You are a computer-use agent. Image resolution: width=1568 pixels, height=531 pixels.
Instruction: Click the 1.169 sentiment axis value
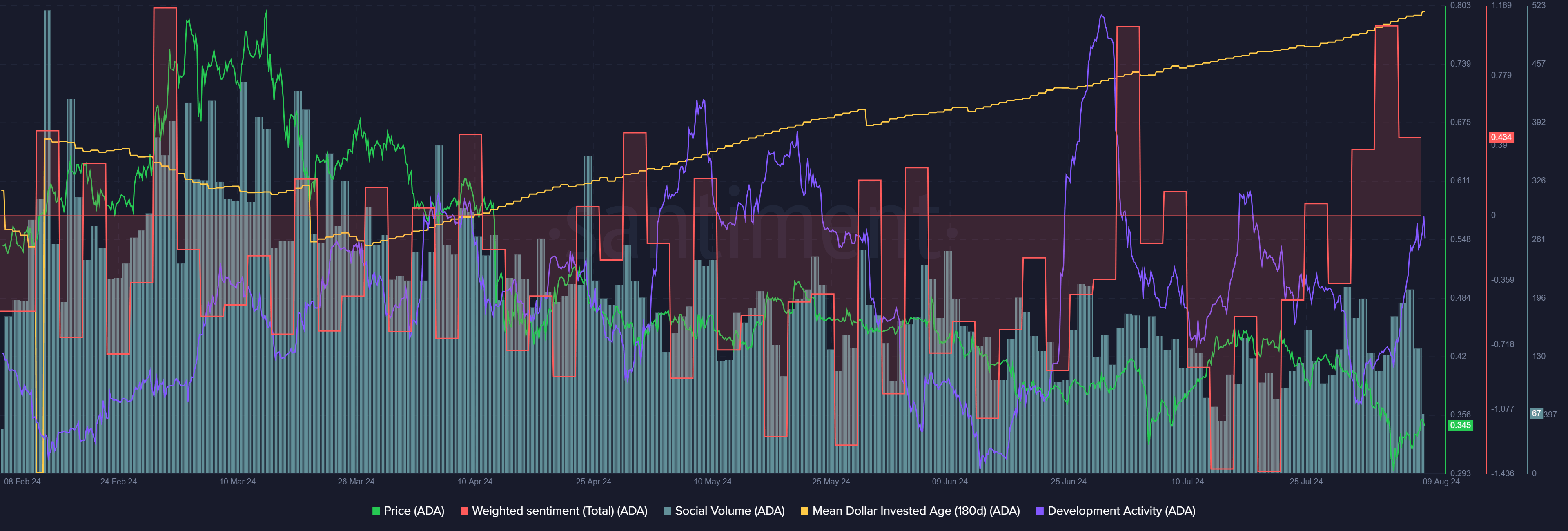click(1501, 5)
